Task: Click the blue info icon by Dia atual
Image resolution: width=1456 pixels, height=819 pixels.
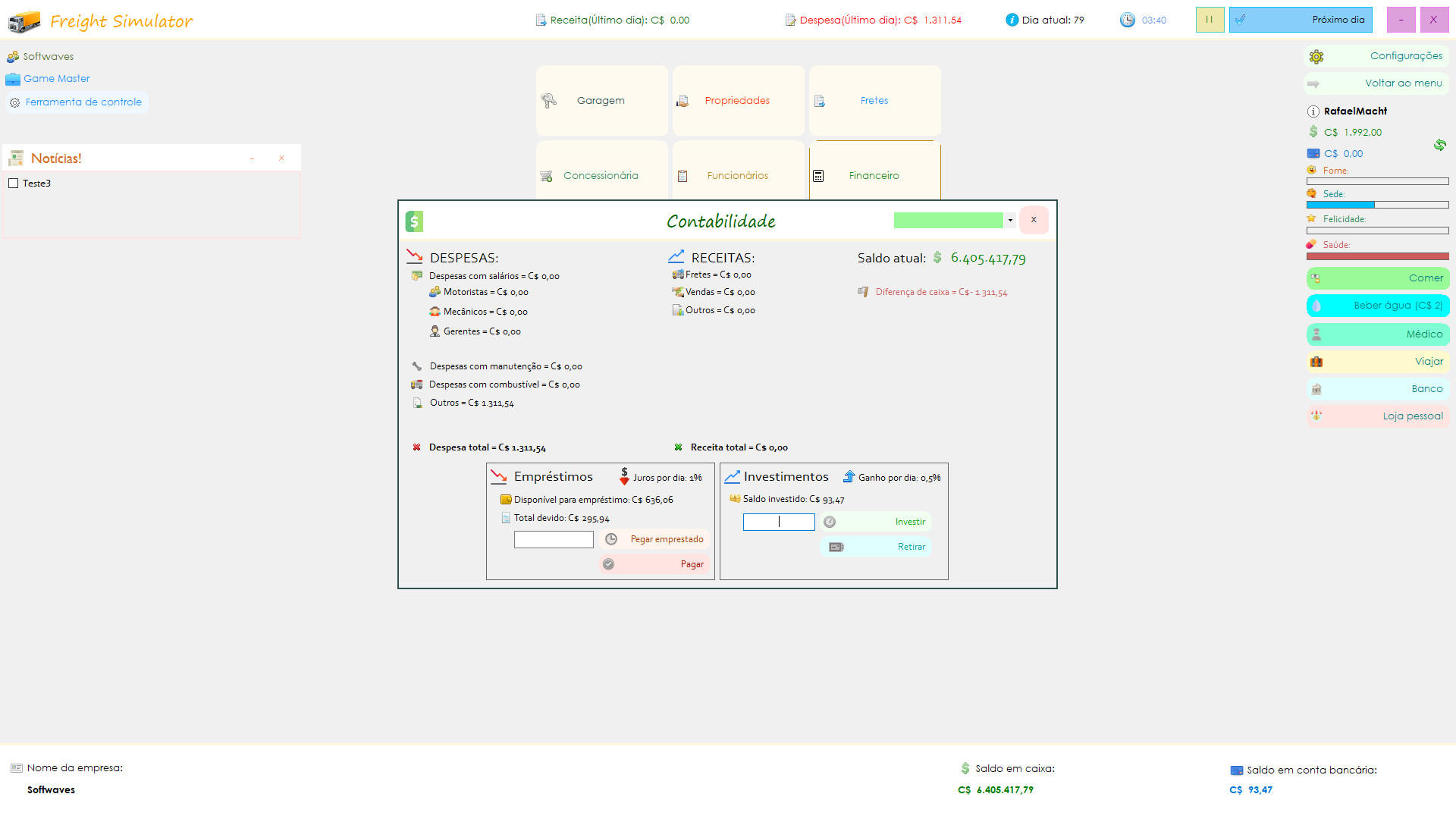Action: click(x=1012, y=20)
